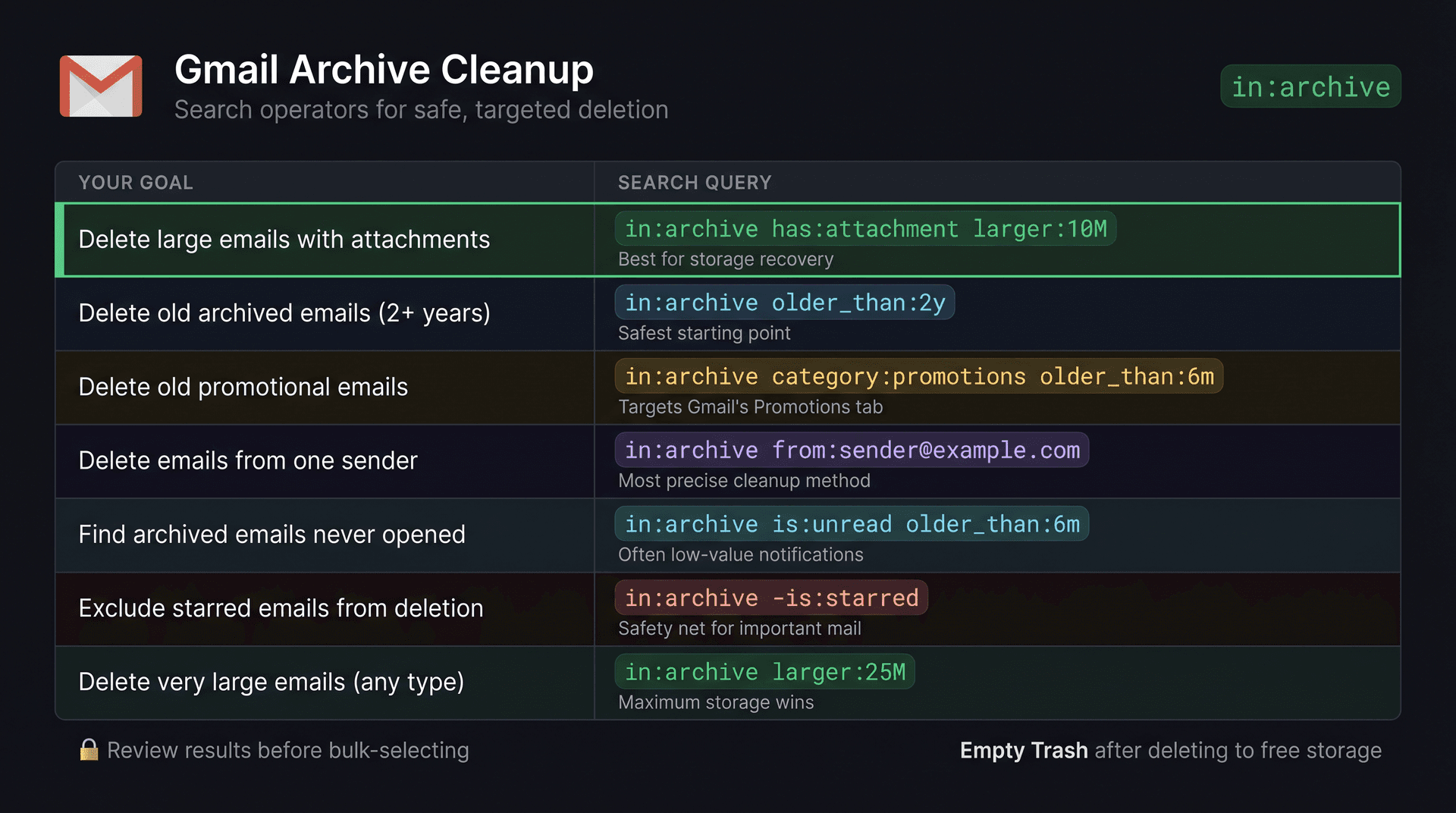Expand the Delete old promotional emails row
This screenshot has height=813, width=1456.
243,387
